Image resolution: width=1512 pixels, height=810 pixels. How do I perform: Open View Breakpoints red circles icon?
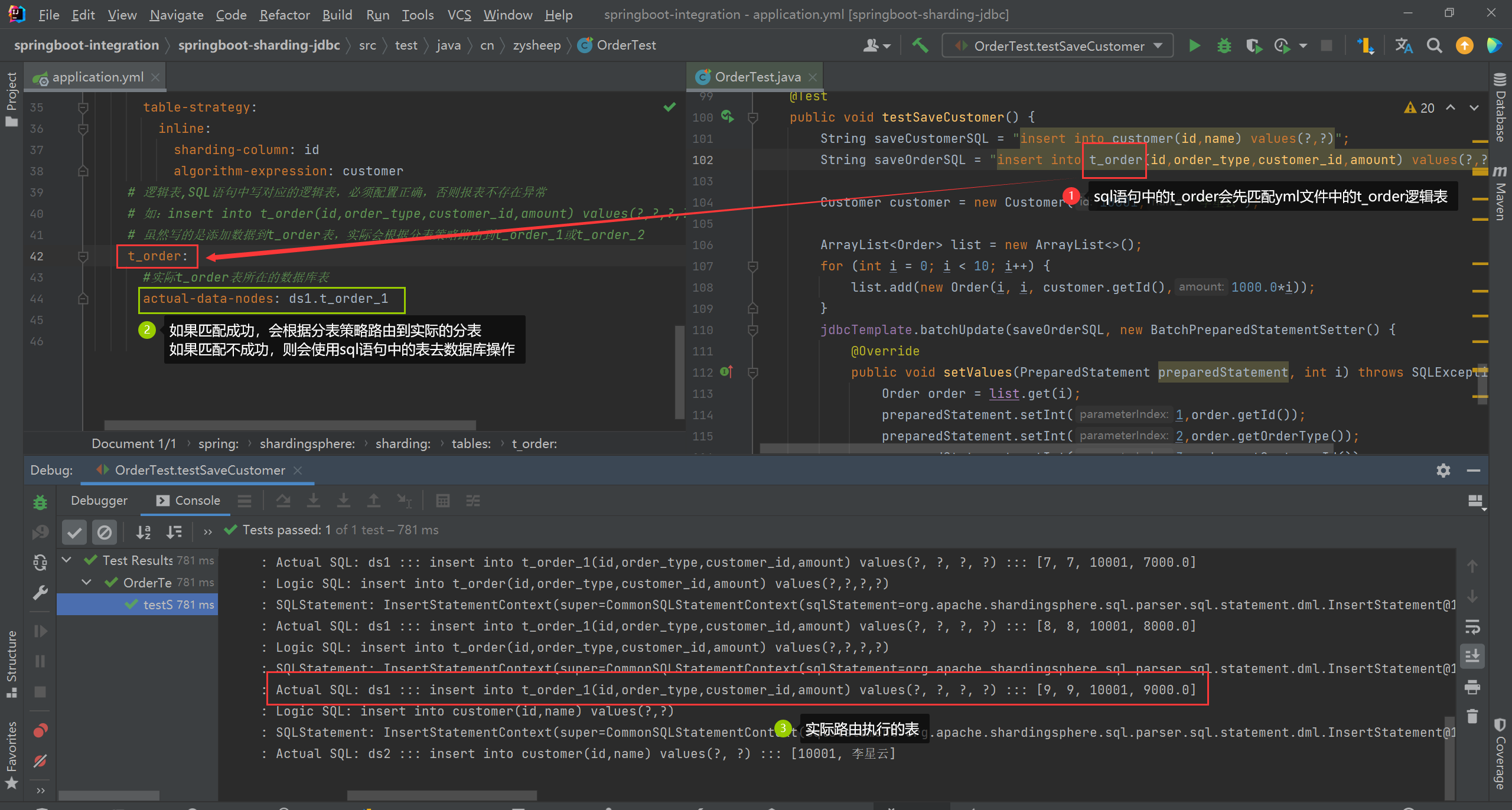click(40, 731)
